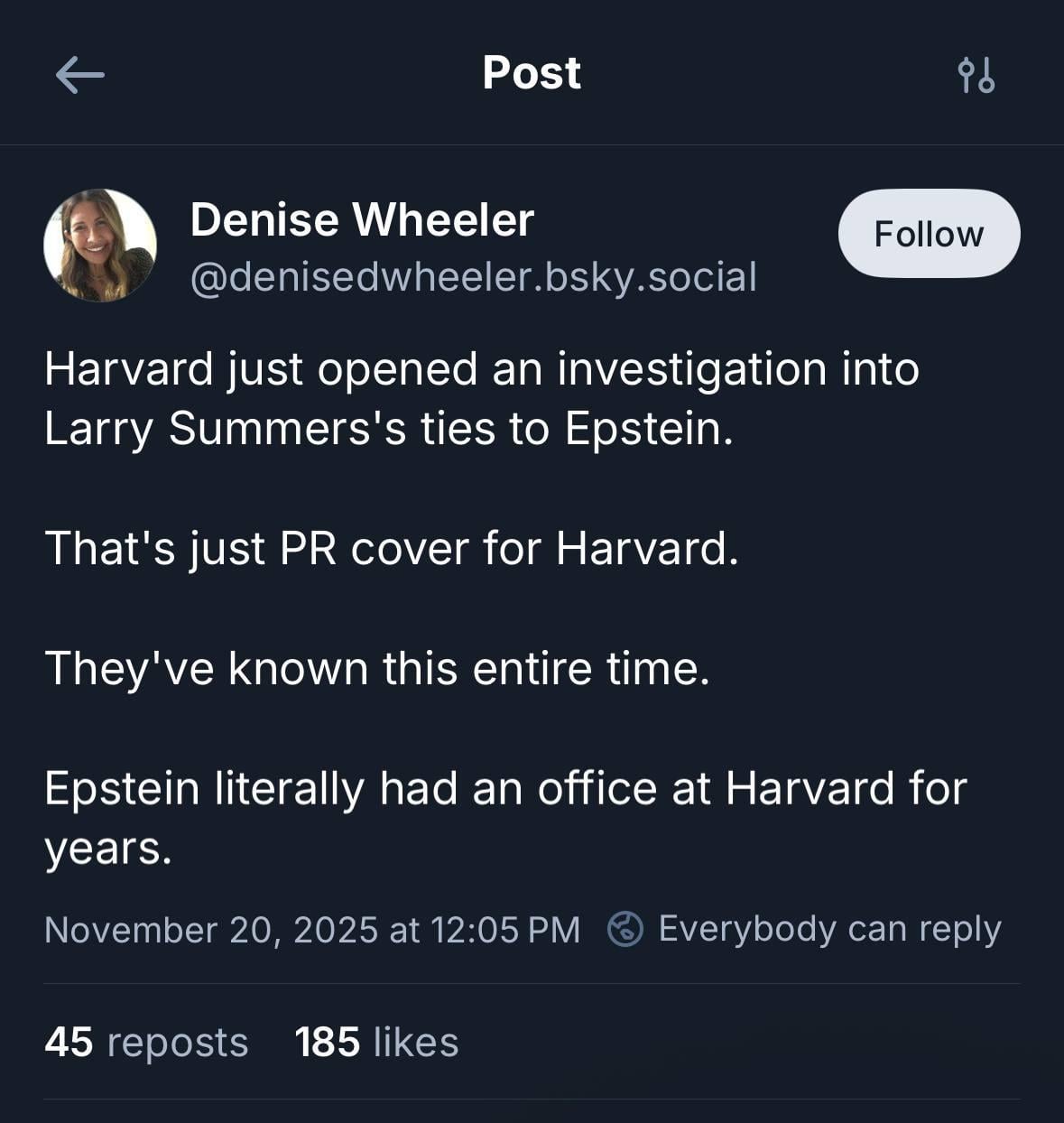This screenshot has height=1123, width=1064.
Task: View the 45 reposts list
Action: [146, 1042]
